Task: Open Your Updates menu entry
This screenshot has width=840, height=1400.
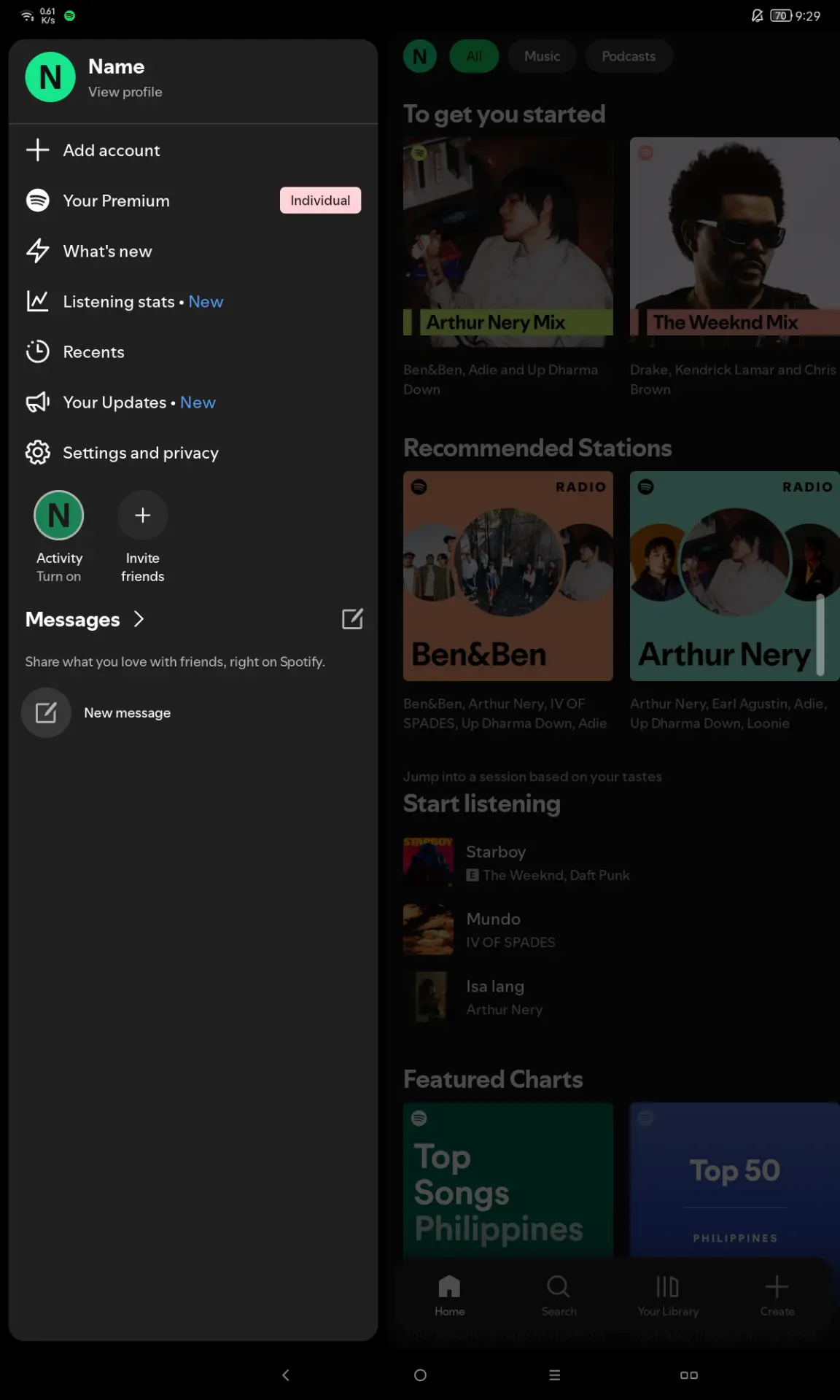Action: (193, 402)
